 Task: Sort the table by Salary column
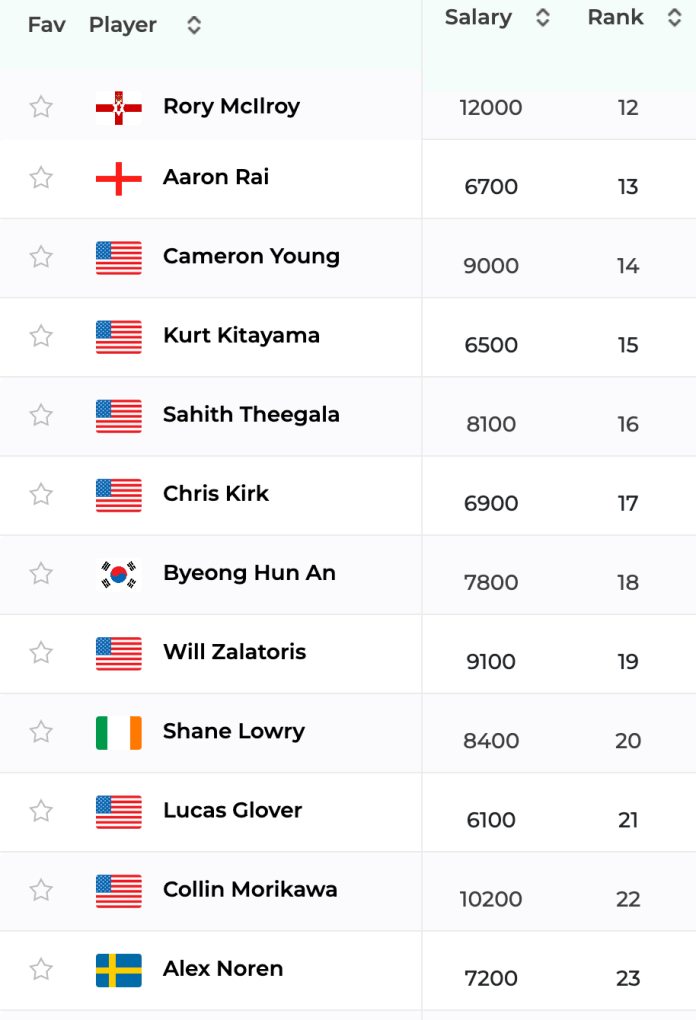[x=542, y=18]
